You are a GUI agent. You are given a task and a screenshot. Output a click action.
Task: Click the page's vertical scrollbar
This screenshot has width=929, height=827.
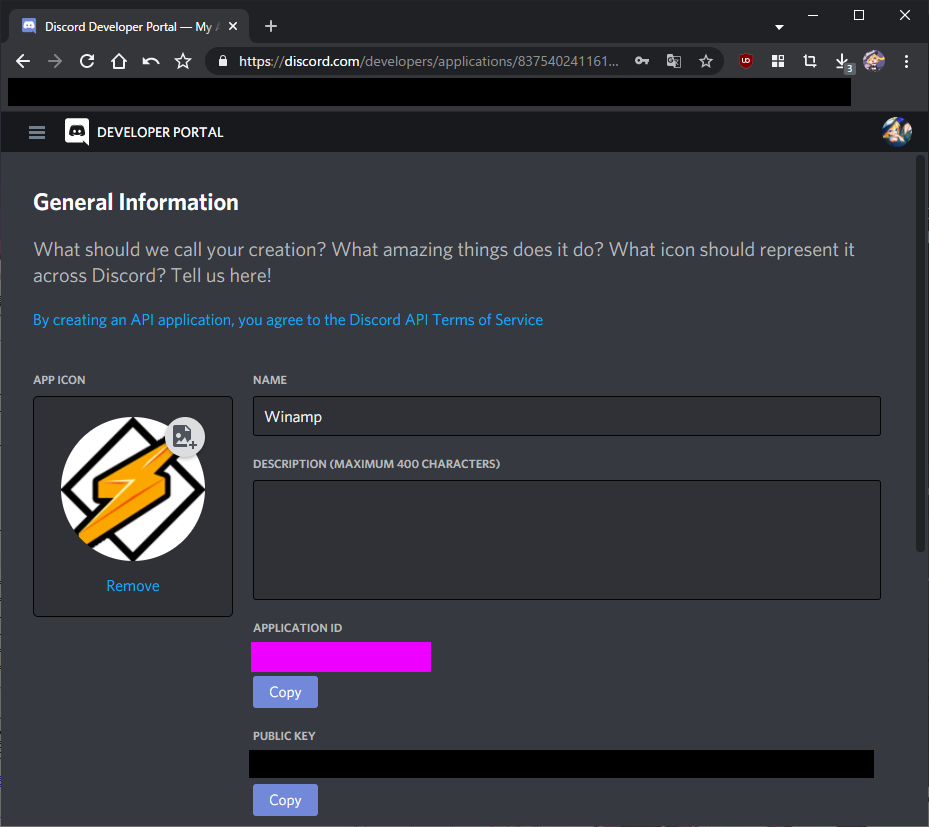[x=920, y=354]
